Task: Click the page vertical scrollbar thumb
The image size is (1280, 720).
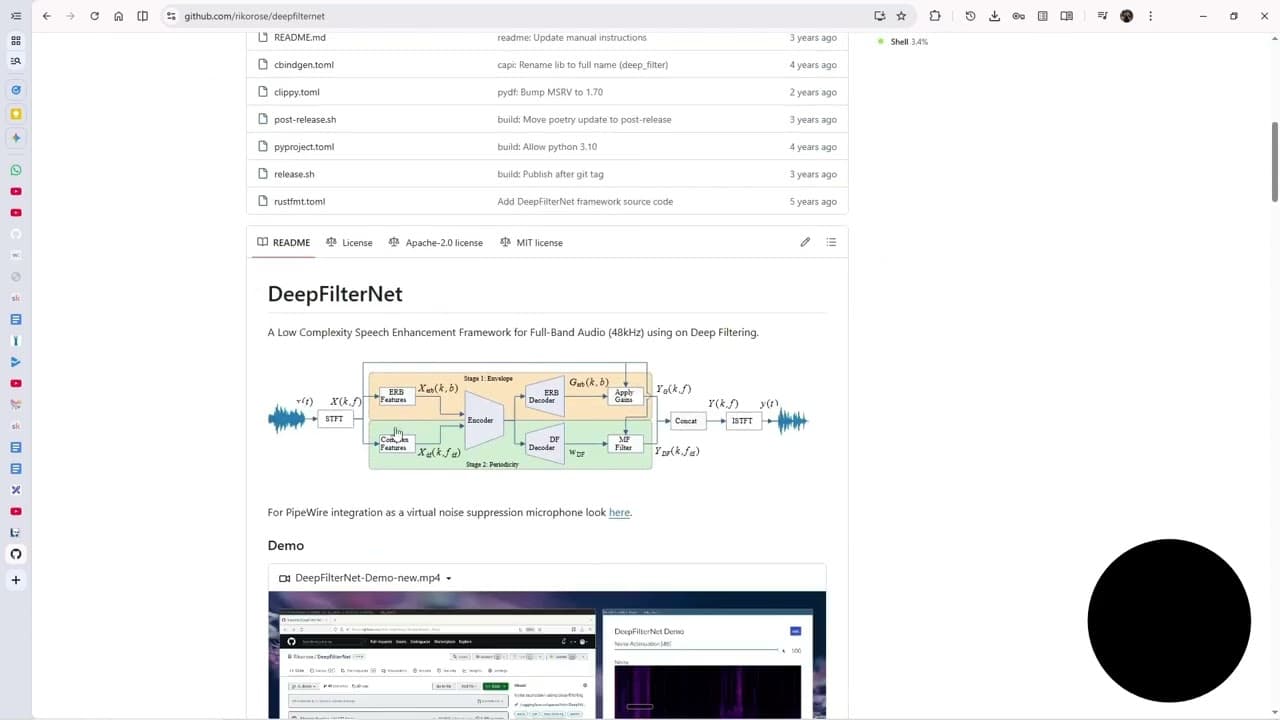Action: click(1274, 162)
